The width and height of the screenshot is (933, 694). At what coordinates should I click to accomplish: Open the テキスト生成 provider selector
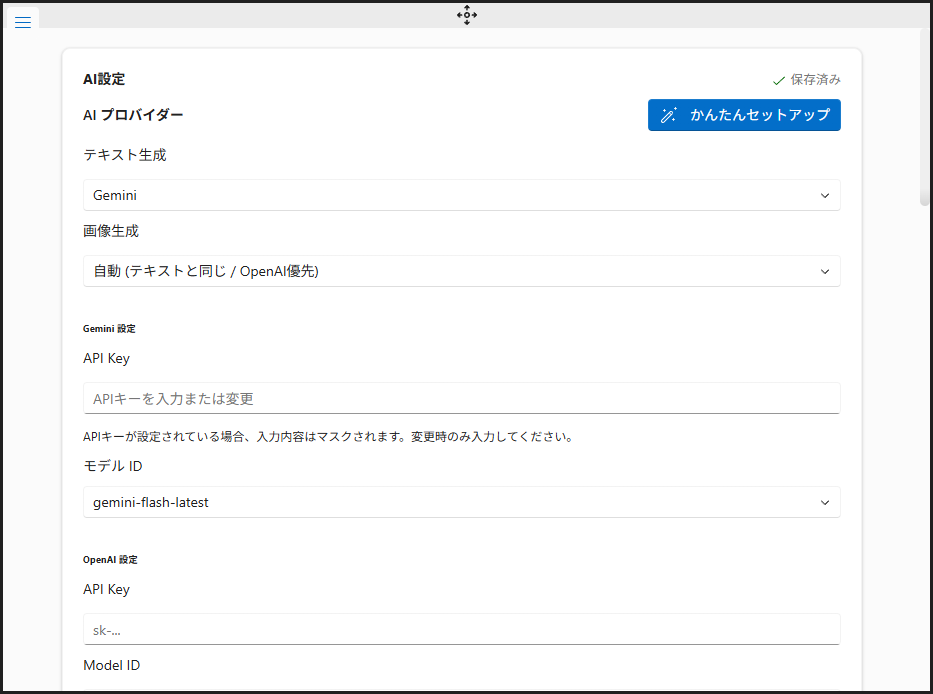461,195
